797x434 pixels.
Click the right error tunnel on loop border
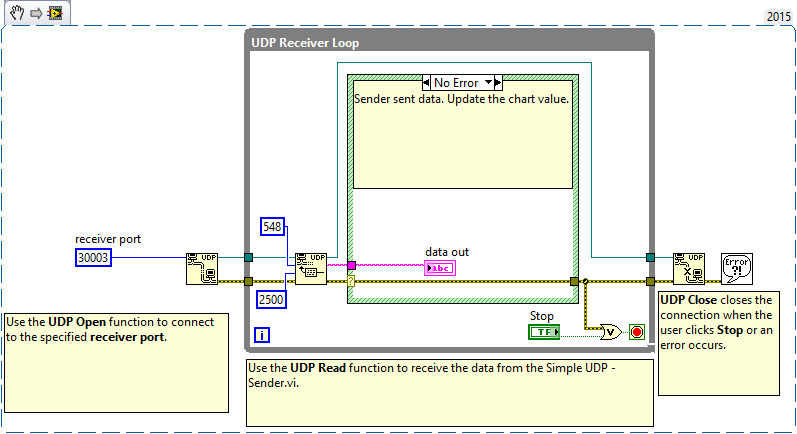tap(650, 282)
